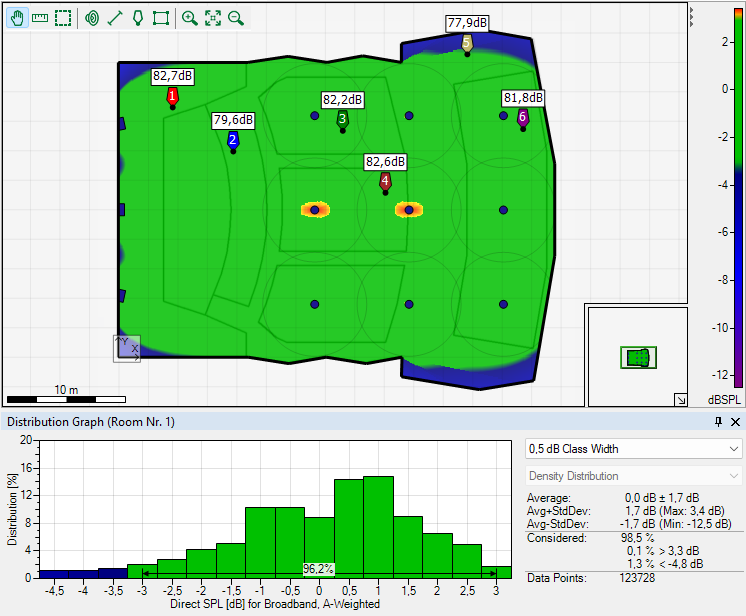The width and height of the screenshot is (746, 616).
Task: Click listener marker 1 showing 82,7dB
Action: (172, 96)
